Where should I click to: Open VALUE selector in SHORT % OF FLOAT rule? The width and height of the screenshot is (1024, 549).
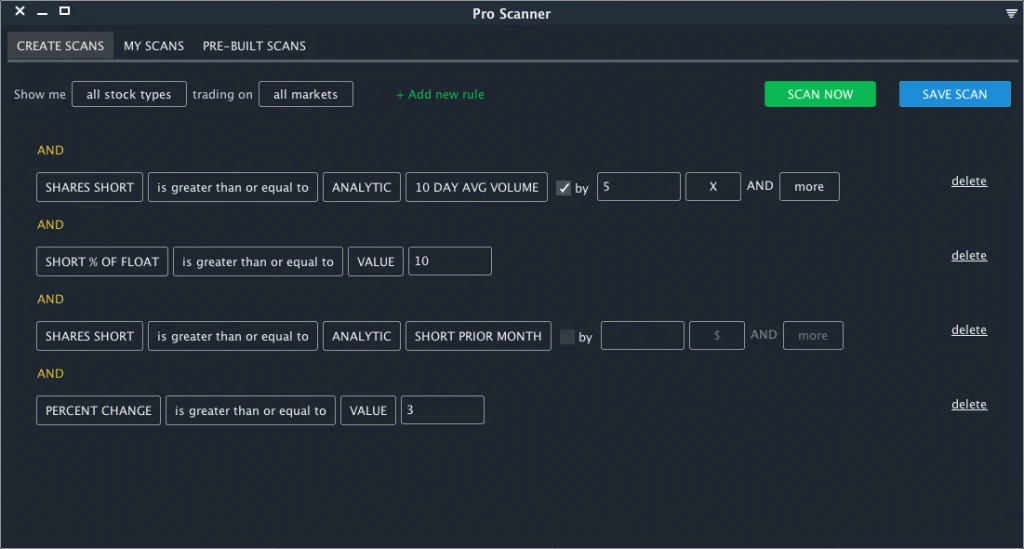(x=376, y=262)
